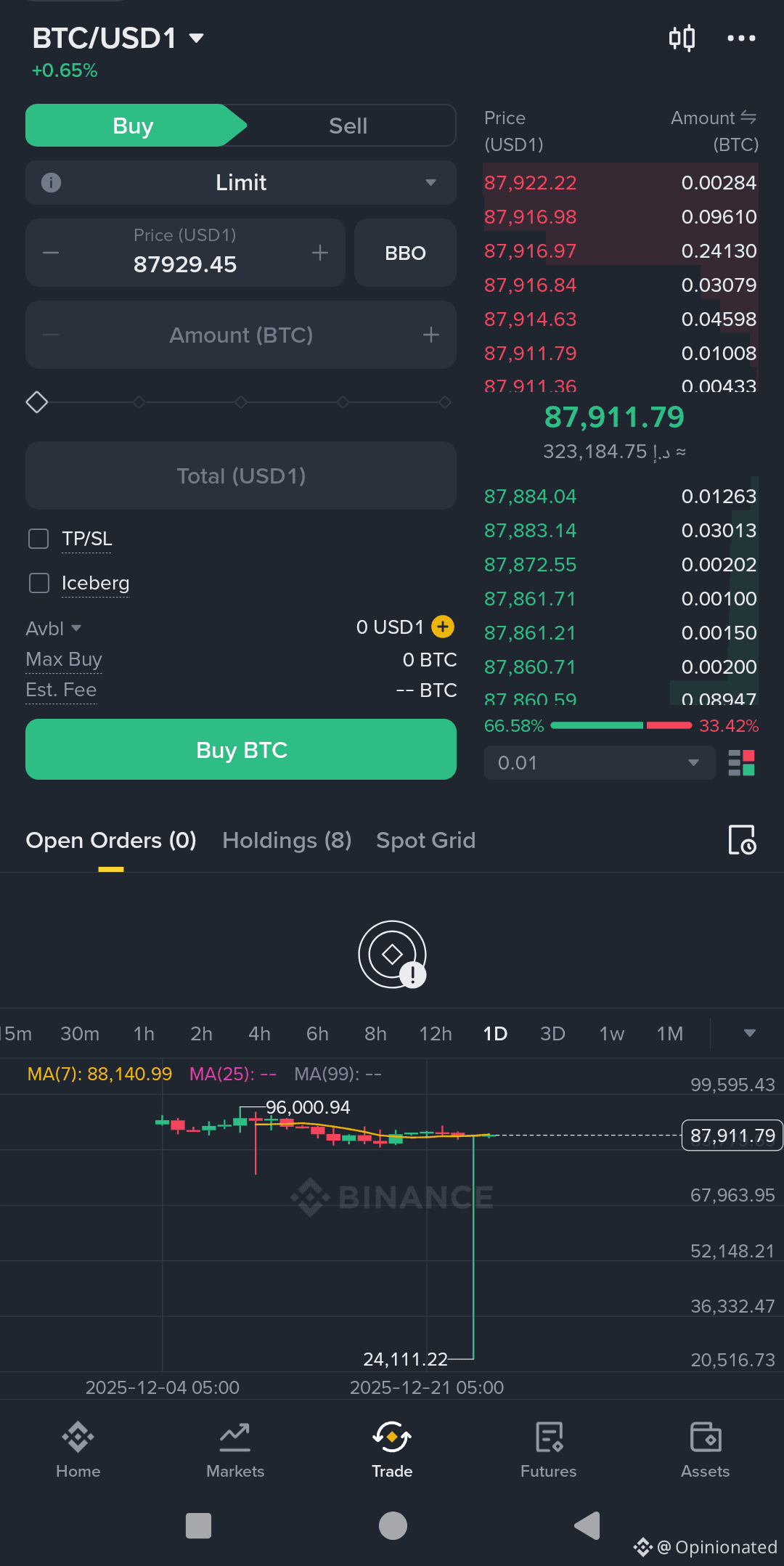
Task: Tap the last price 87,911.79 in order book
Action: (614, 417)
